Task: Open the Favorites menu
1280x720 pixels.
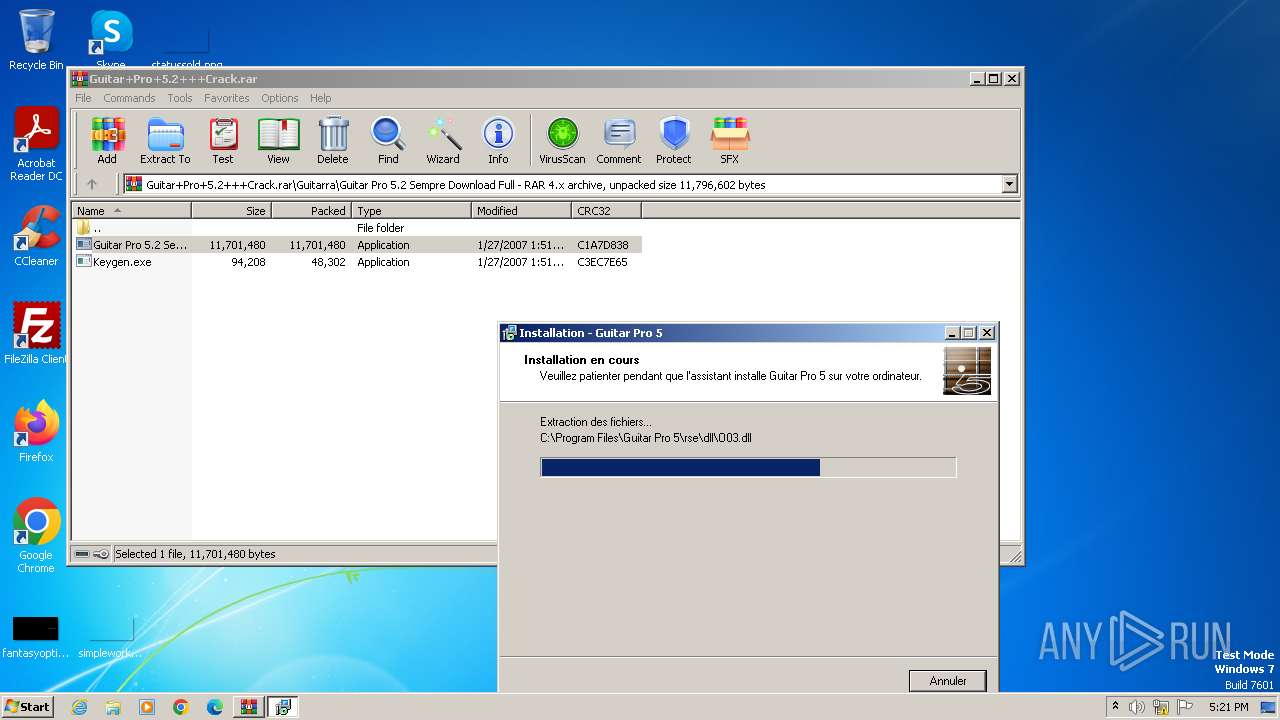Action: (227, 98)
